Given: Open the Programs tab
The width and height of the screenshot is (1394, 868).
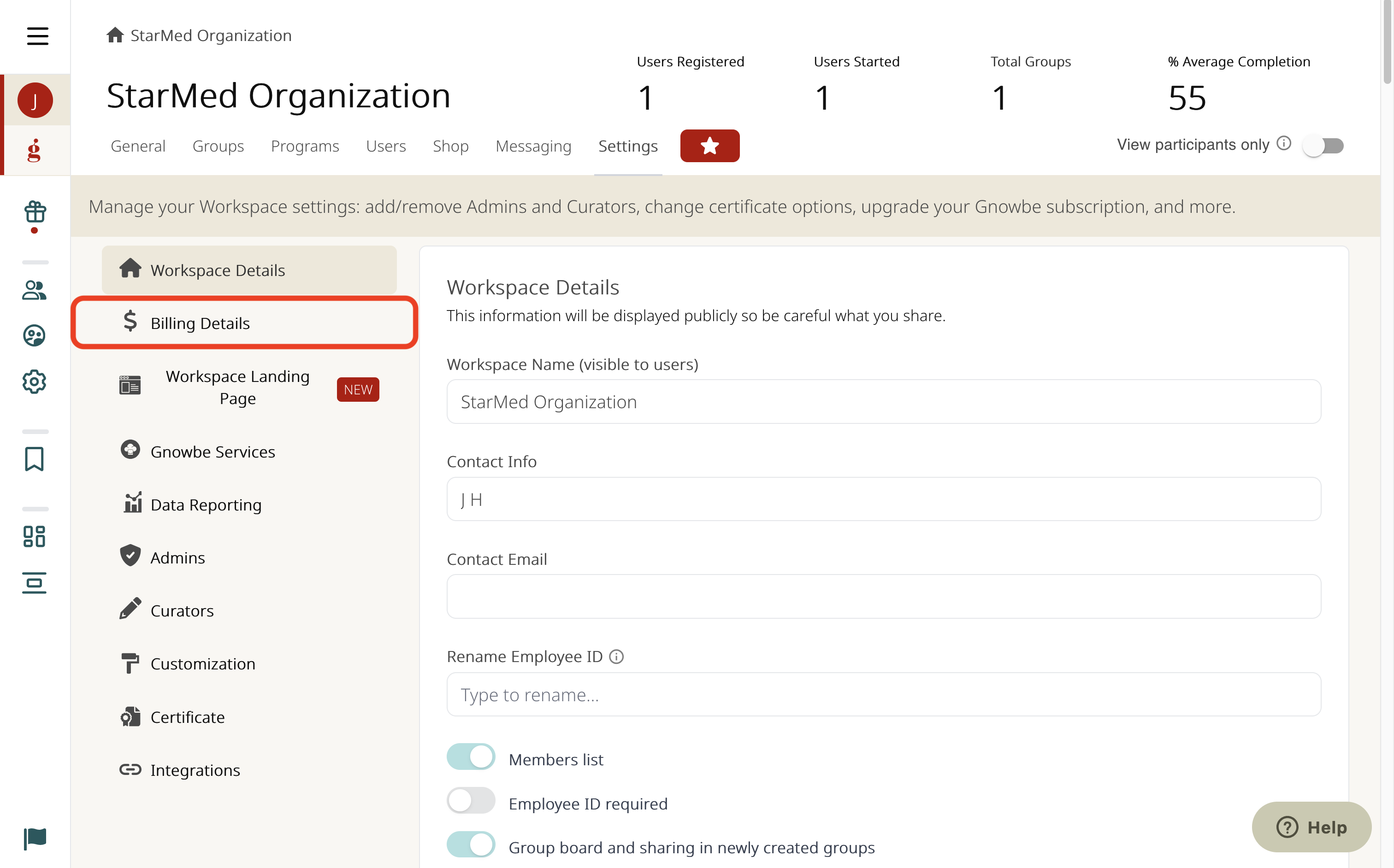Looking at the screenshot, I should [x=305, y=147].
